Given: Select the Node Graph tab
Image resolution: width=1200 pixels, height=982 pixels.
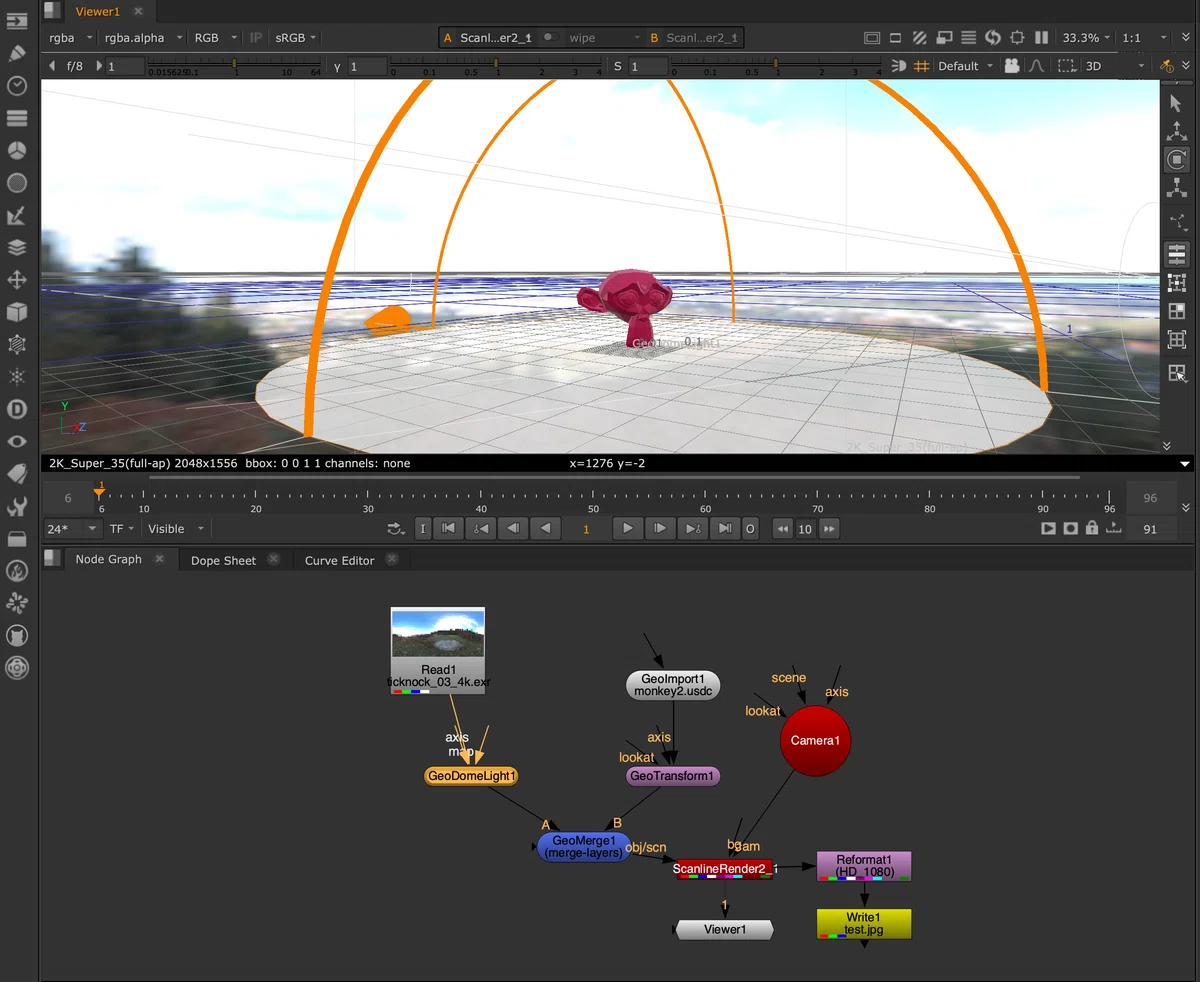Looking at the screenshot, I should [109, 559].
